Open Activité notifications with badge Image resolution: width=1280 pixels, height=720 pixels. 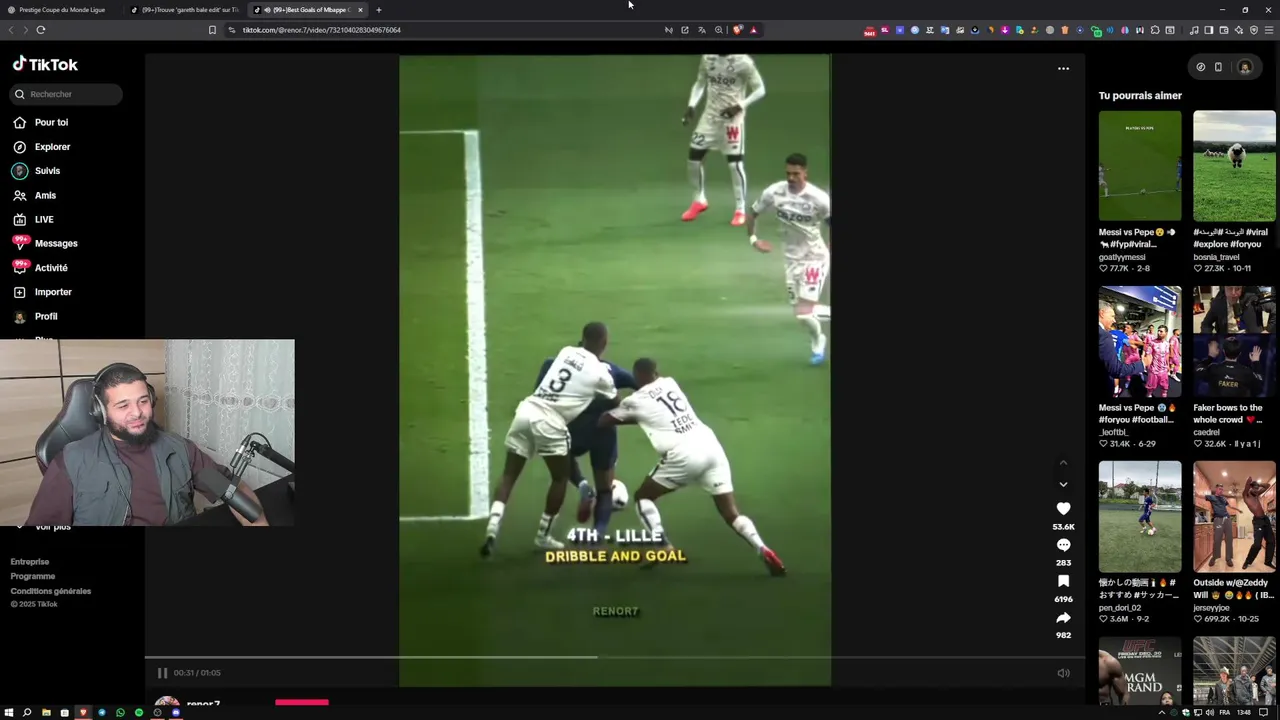(x=19, y=267)
